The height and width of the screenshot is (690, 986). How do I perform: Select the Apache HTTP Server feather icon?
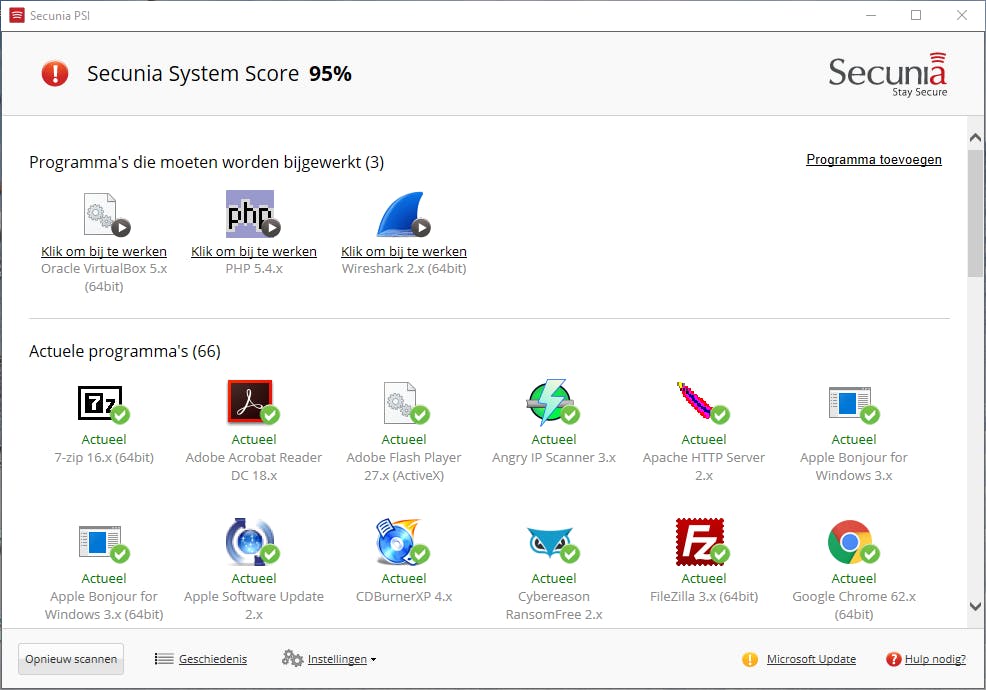[700, 402]
